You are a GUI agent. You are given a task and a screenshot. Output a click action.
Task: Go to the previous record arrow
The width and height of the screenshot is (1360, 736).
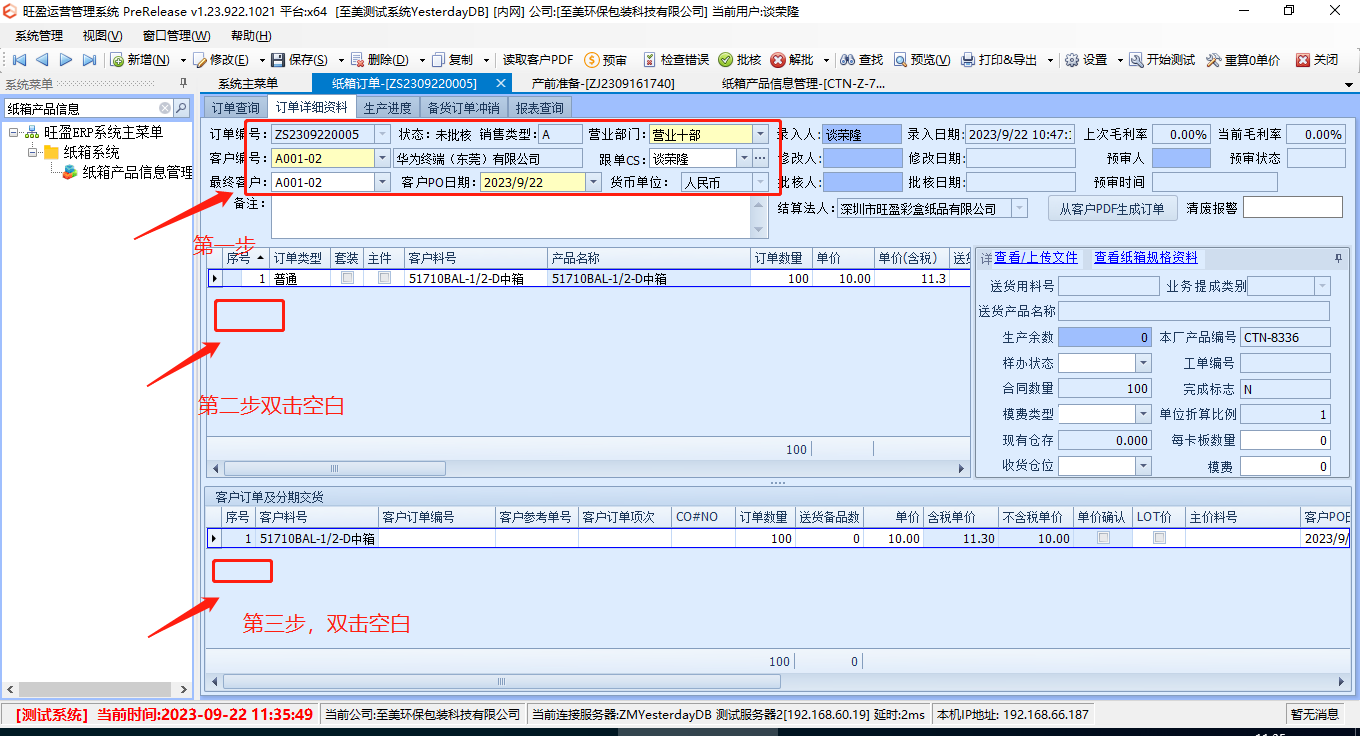[42, 60]
